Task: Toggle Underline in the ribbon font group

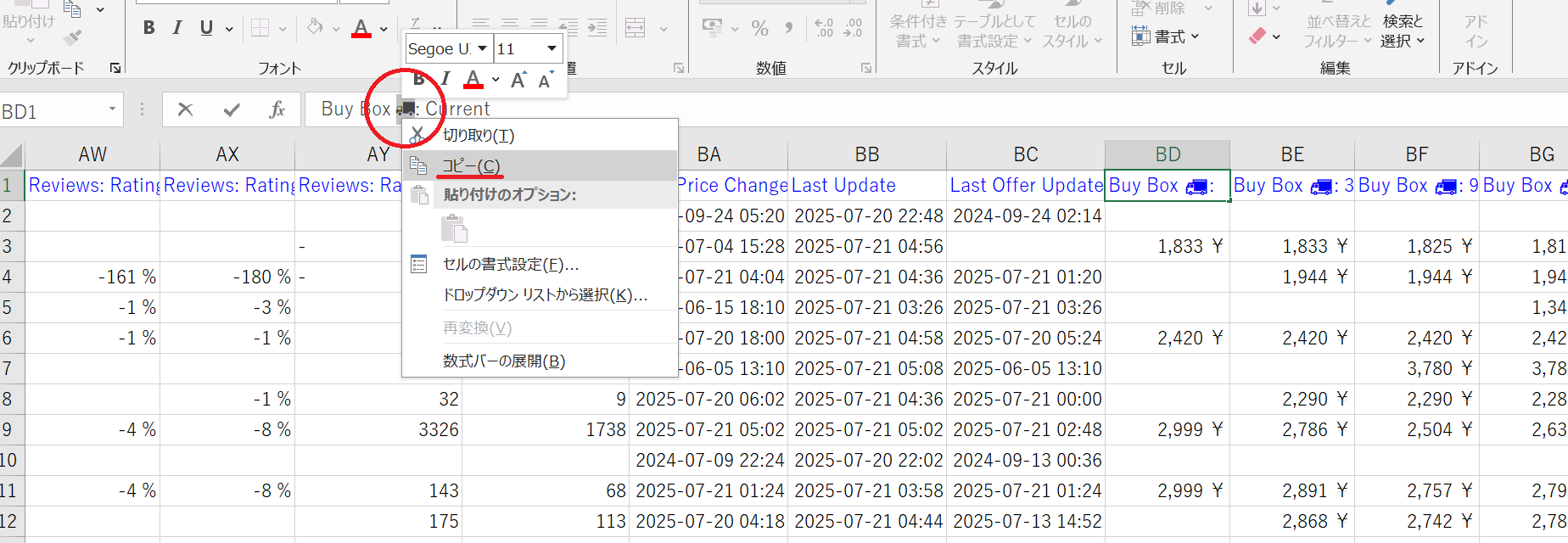Action: coord(206,28)
